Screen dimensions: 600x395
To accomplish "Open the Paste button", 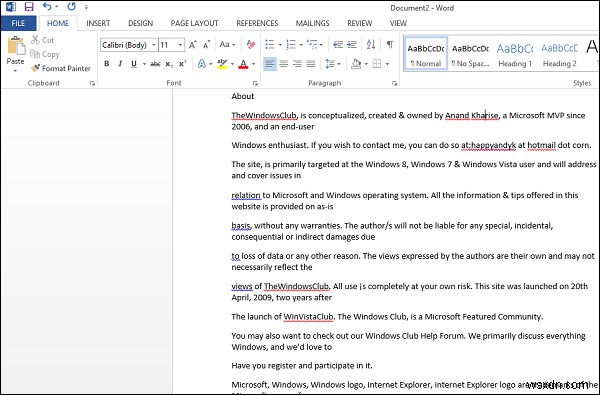I will (15, 55).
